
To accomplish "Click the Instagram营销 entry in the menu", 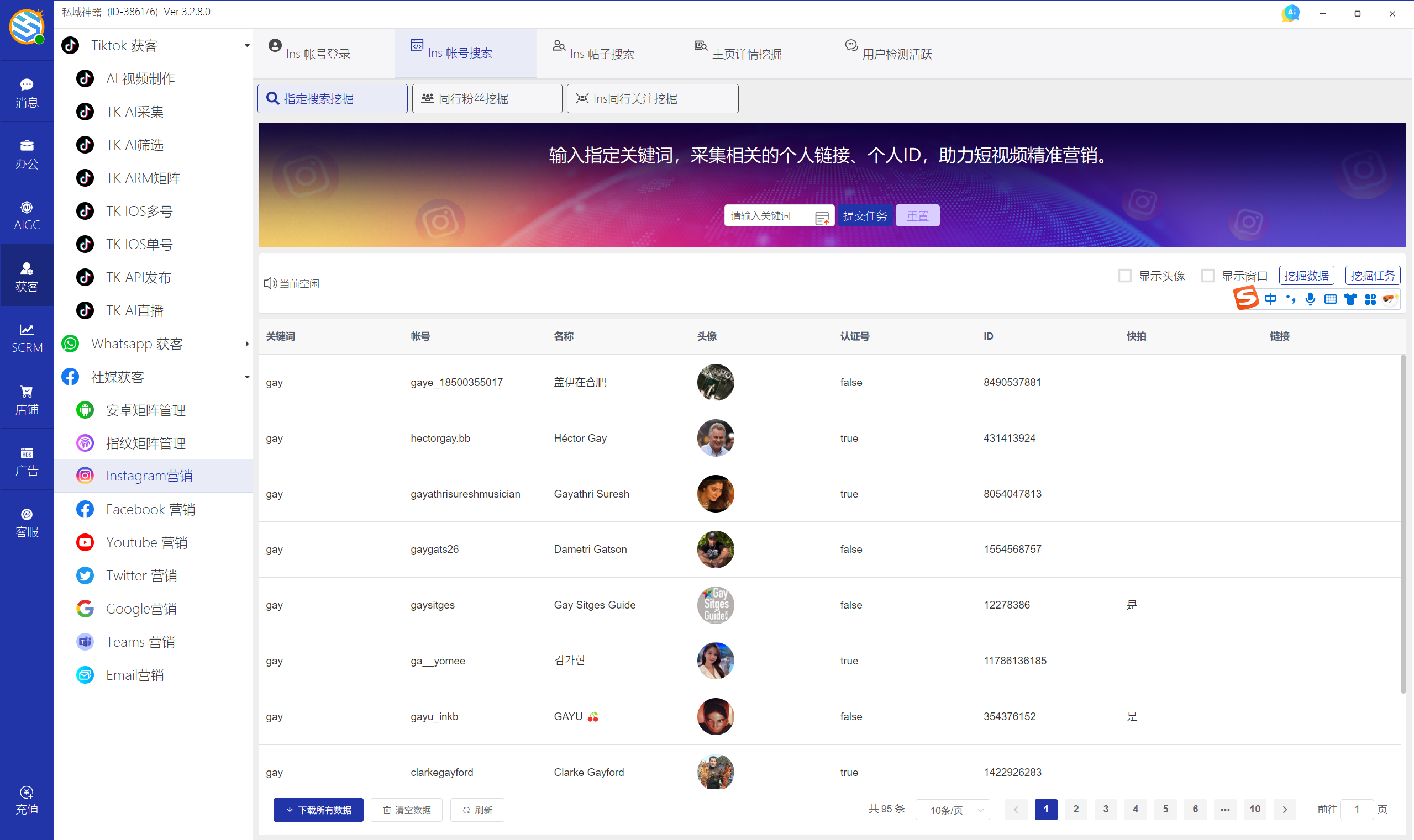I will [149, 476].
